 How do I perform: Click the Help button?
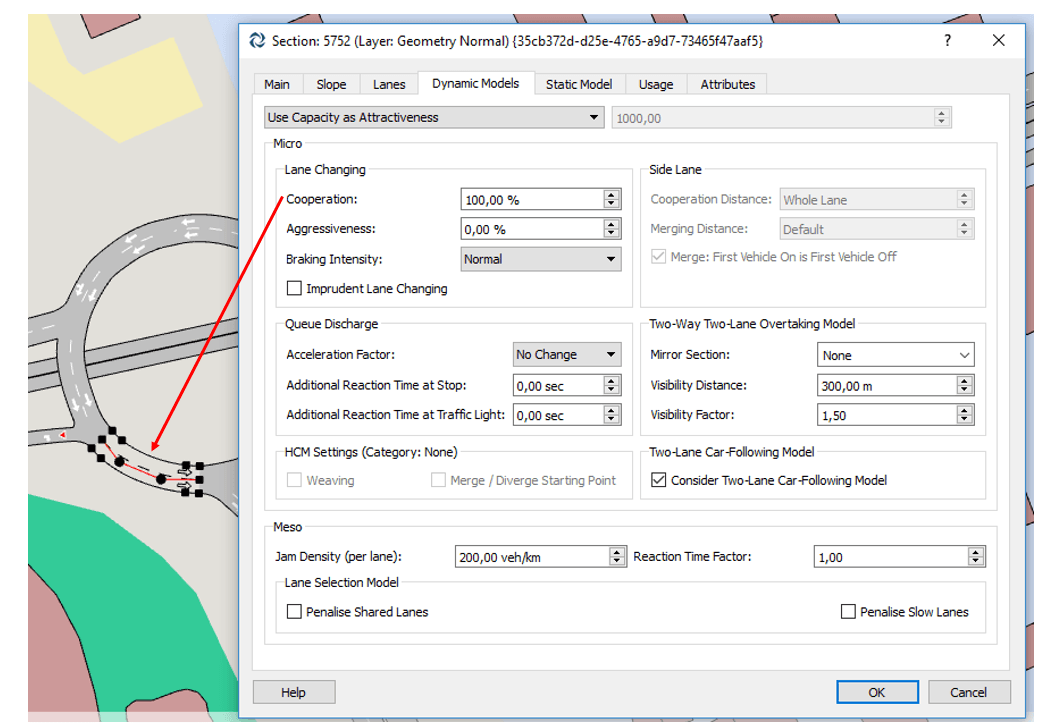293,692
